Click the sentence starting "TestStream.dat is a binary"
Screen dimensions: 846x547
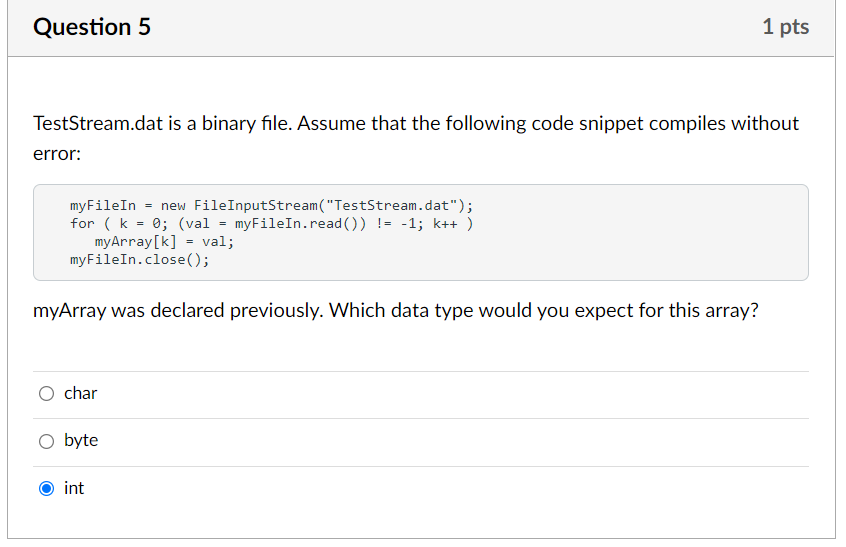[x=415, y=124]
